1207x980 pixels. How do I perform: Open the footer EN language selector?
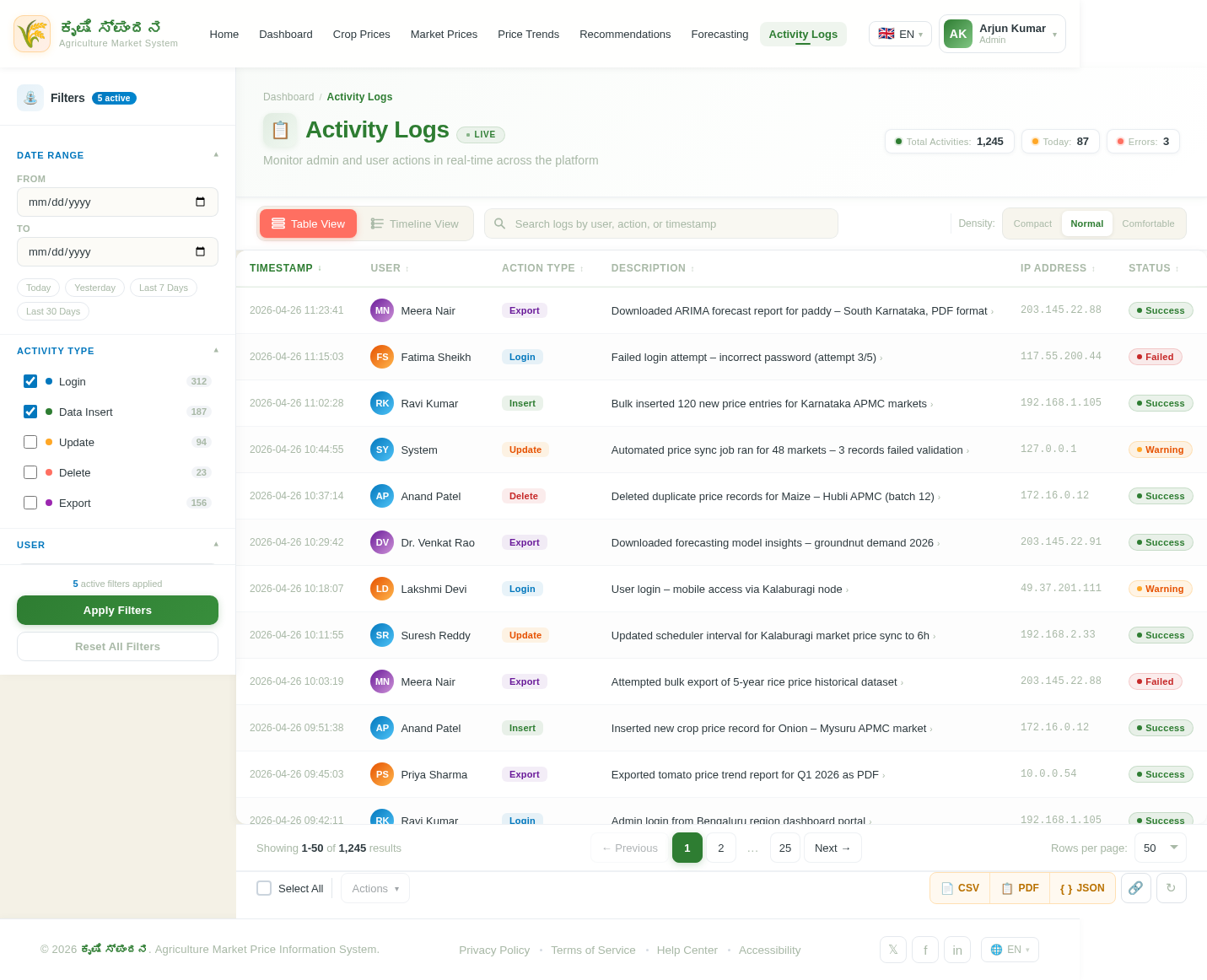[1010, 950]
